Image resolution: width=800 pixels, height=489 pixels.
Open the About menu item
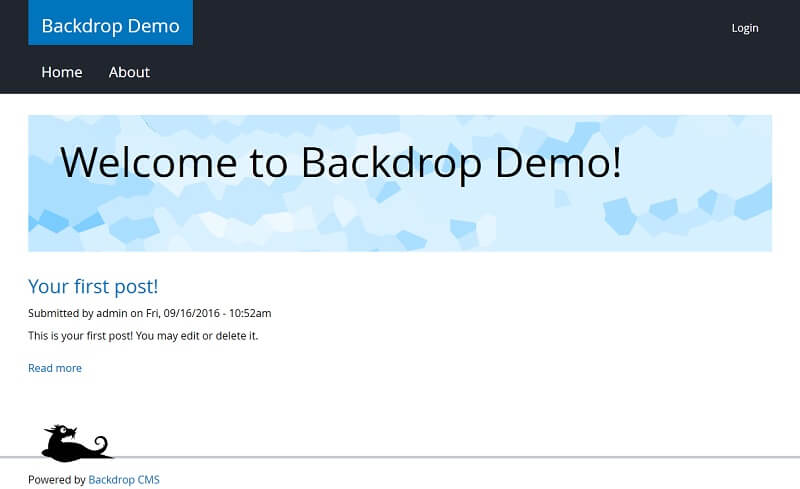coord(129,72)
